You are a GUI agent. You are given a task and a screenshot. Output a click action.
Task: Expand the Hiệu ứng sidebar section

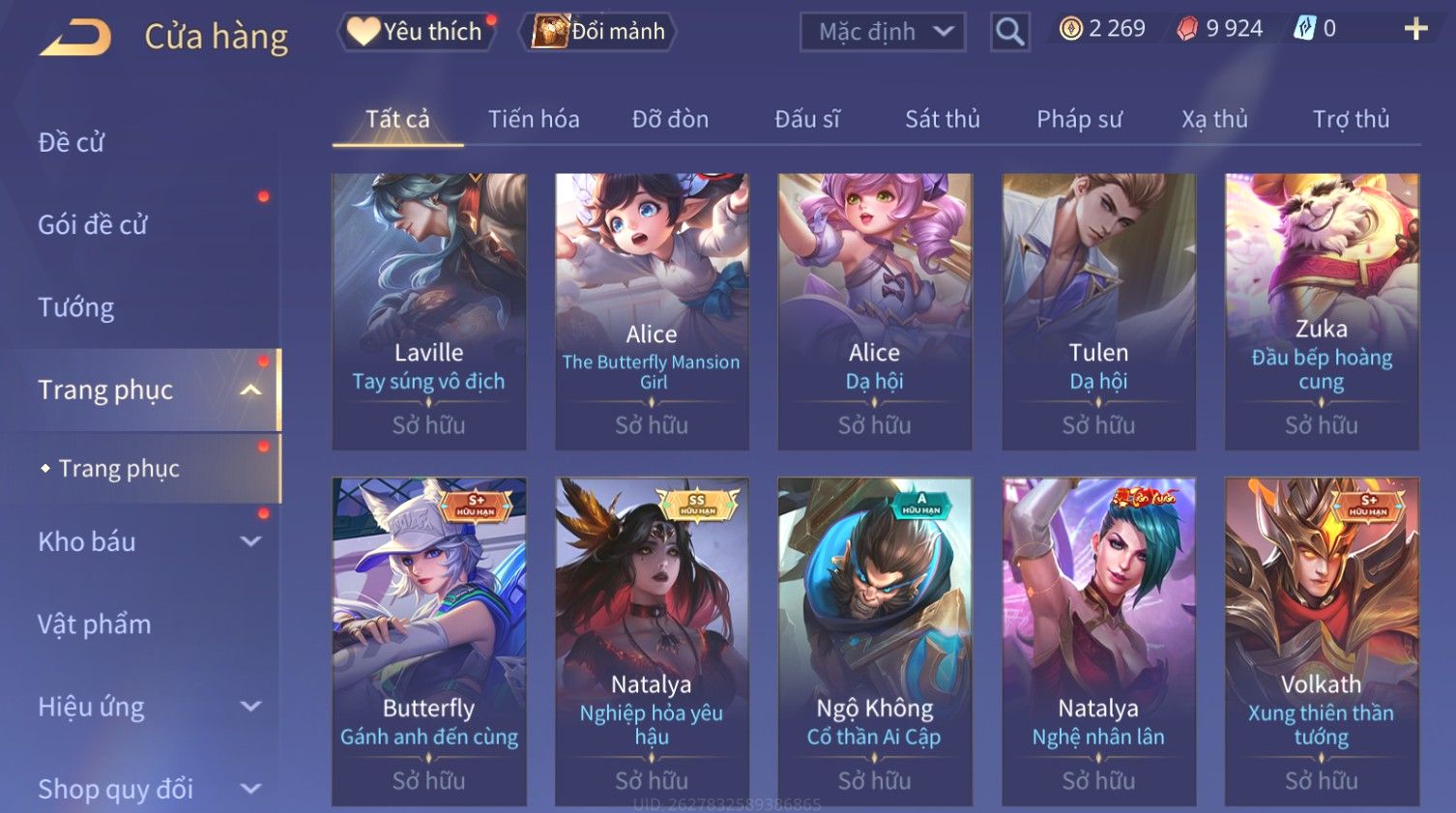click(250, 707)
